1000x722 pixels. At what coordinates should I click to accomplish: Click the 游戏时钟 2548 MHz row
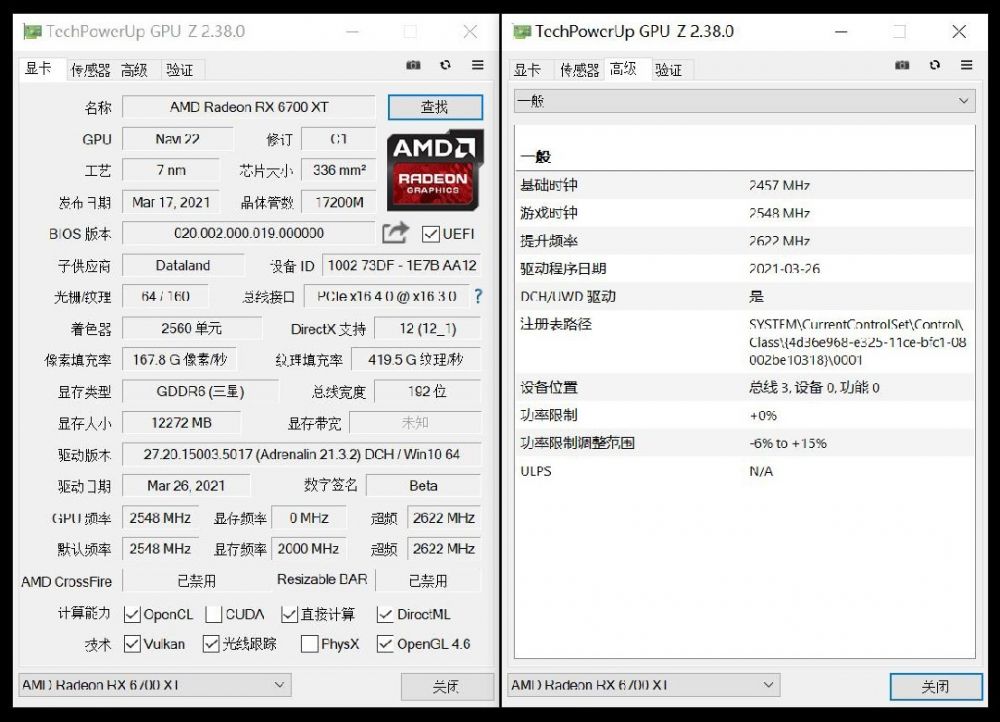pos(744,213)
